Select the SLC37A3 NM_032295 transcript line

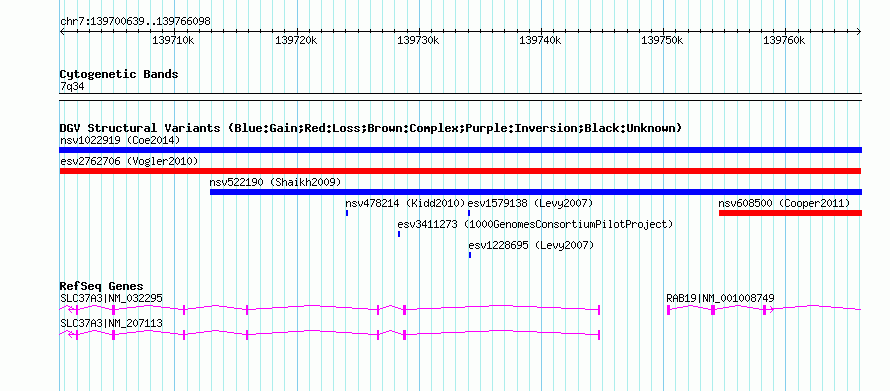[x=330, y=309]
